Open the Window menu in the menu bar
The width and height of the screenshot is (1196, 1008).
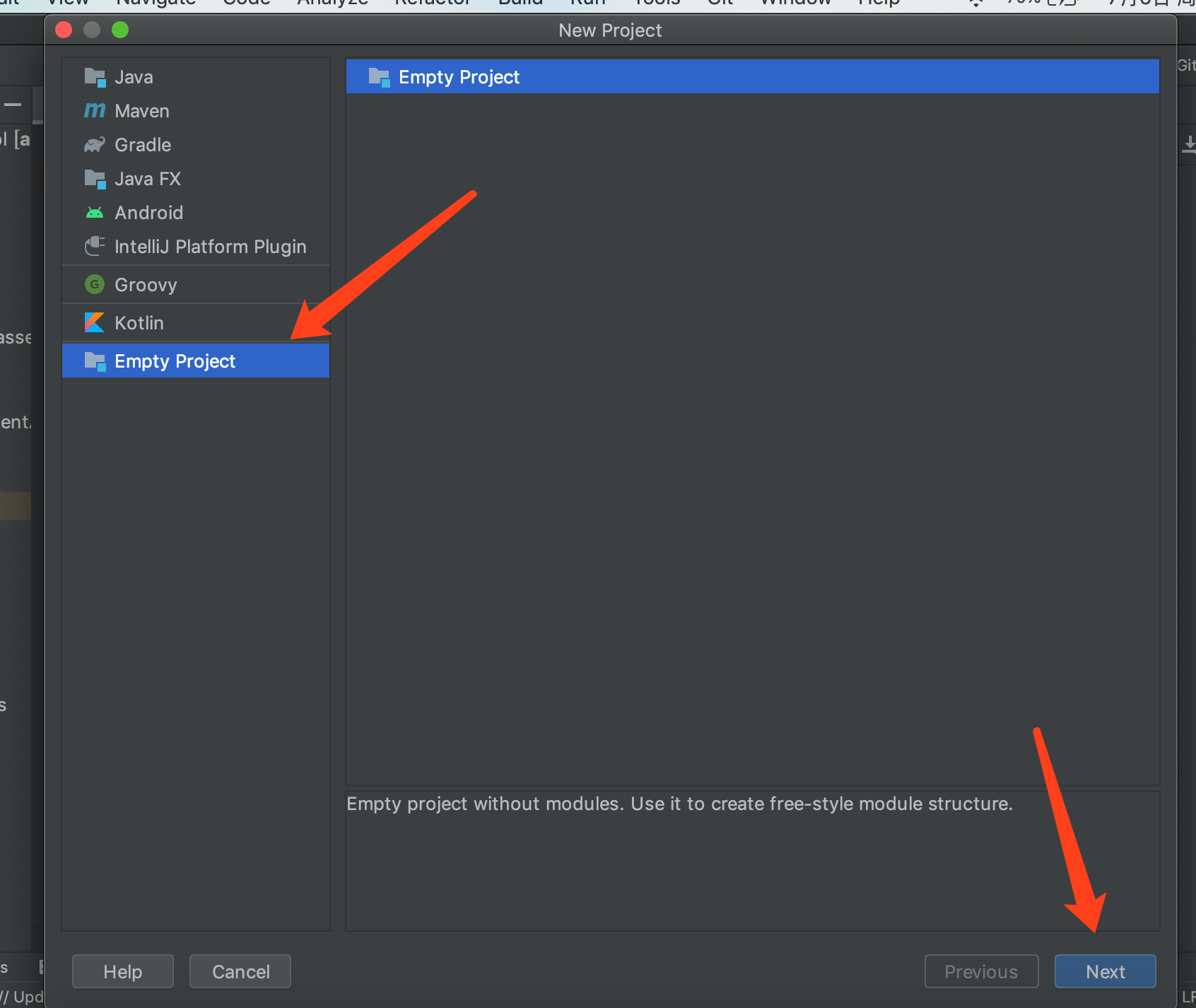pos(796,4)
